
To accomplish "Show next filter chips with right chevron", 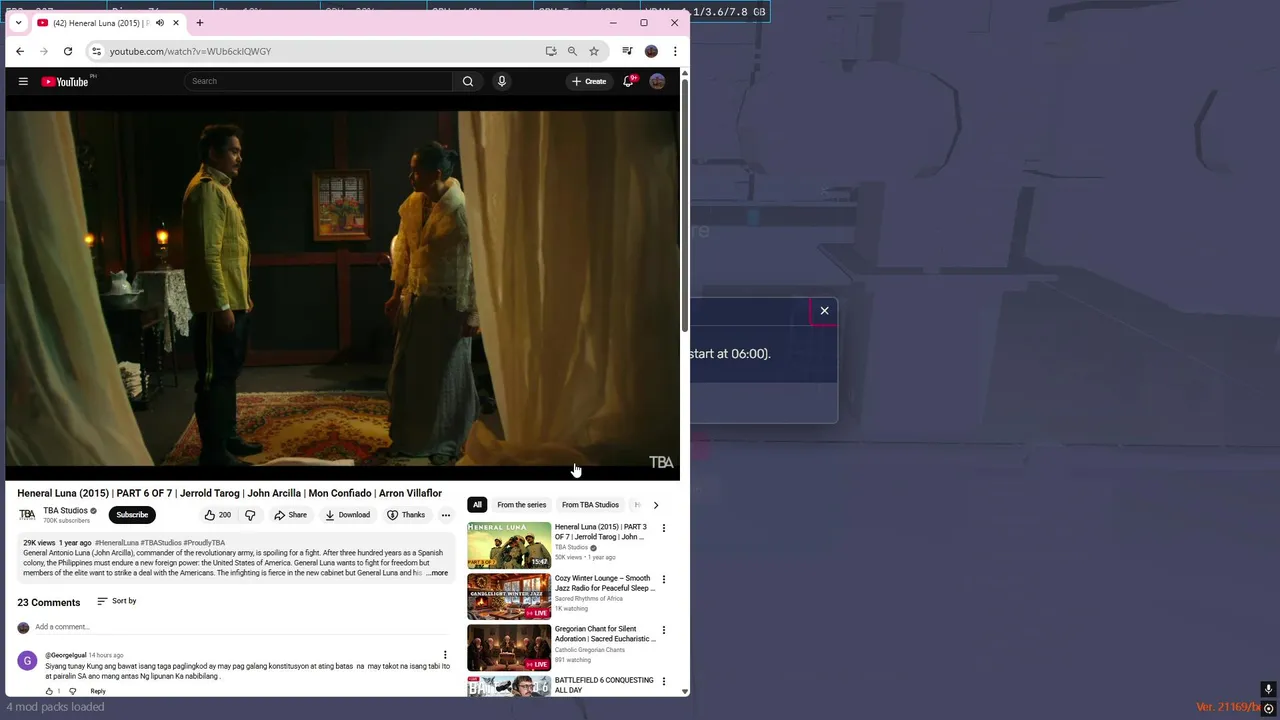I will pyautogui.click(x=656, y=505).
